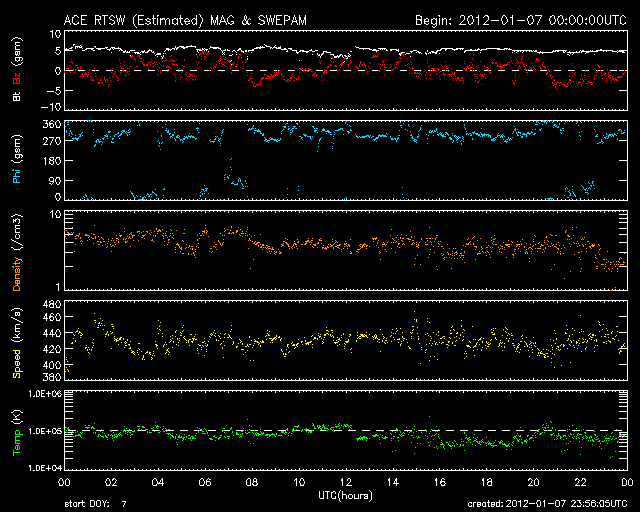Click the Begin date text at top right

click(520, 19)
